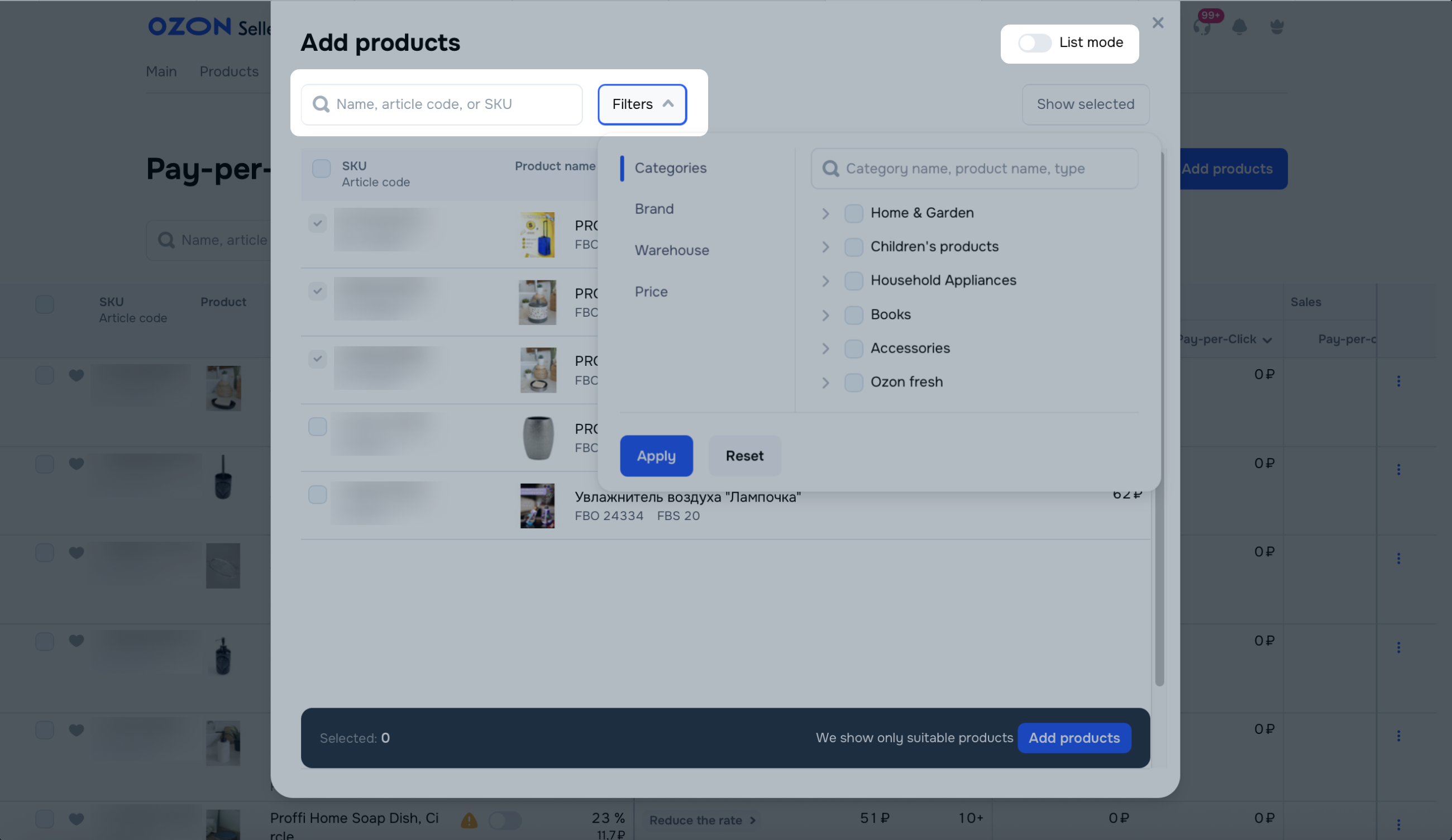
Task: Expand the Children's products category
Action: [825, 247]
